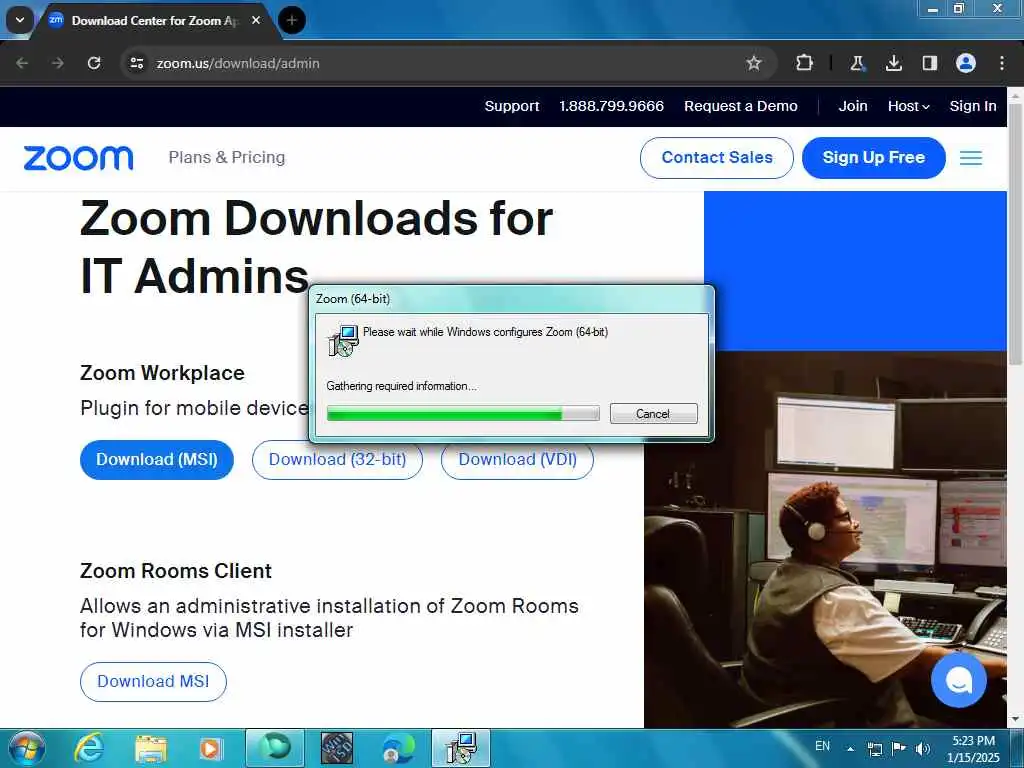Click the dark striped app taskbar icon
Screen dimensions: 1024x768
coord(337,748)
